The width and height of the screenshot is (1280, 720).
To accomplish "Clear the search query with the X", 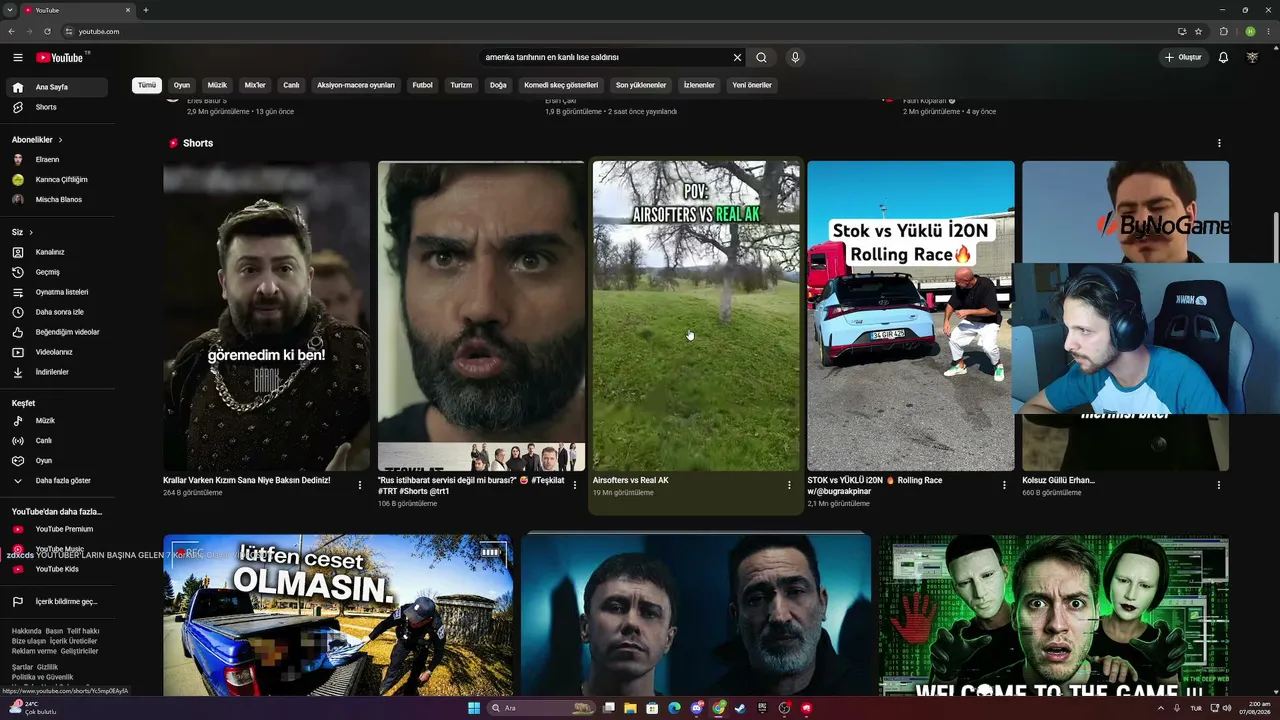I will click(x=738, y=58).
